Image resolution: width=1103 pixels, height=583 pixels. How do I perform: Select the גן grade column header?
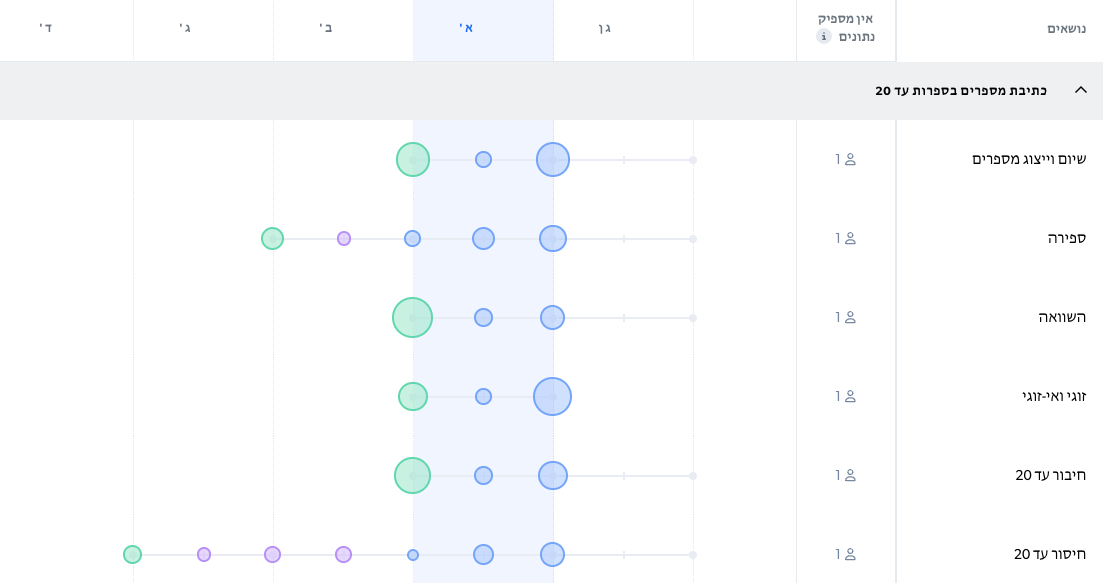point(605,28)
